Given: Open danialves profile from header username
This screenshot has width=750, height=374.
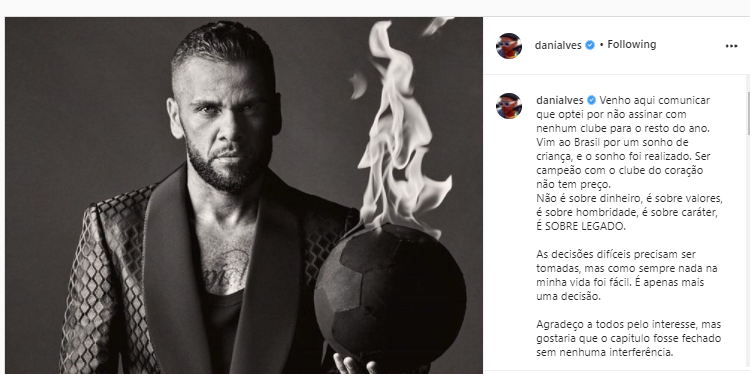Looking at the screenshot, I should click(558, 45).
